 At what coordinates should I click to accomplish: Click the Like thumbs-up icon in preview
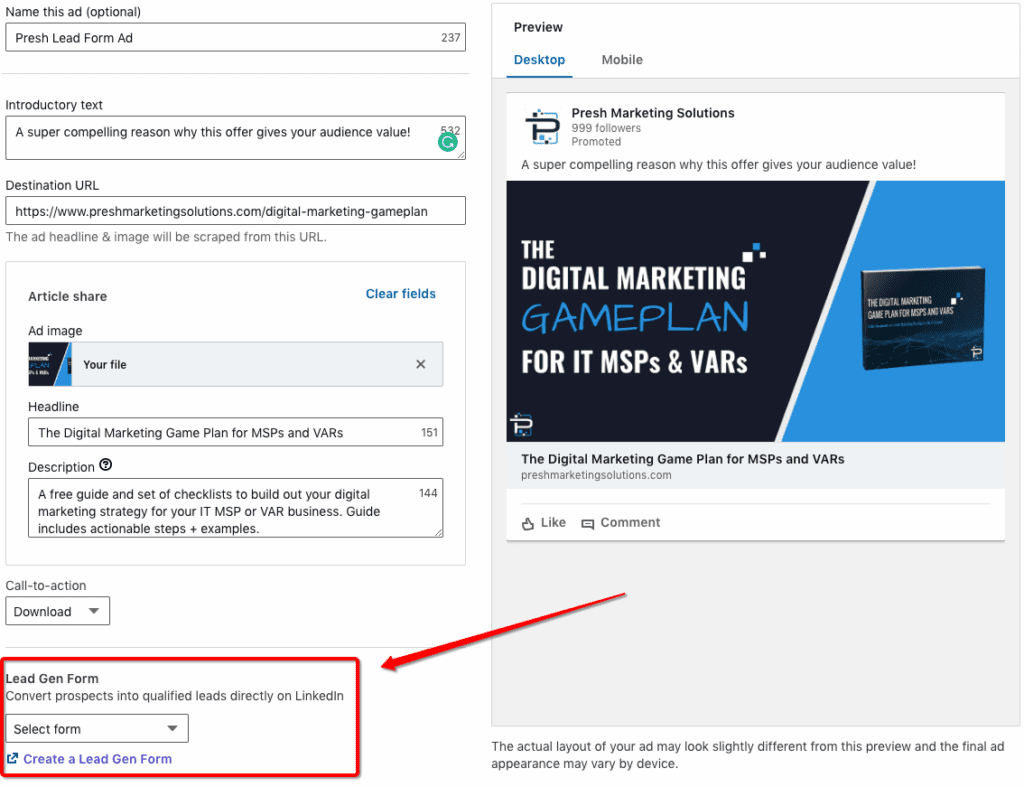528,523
